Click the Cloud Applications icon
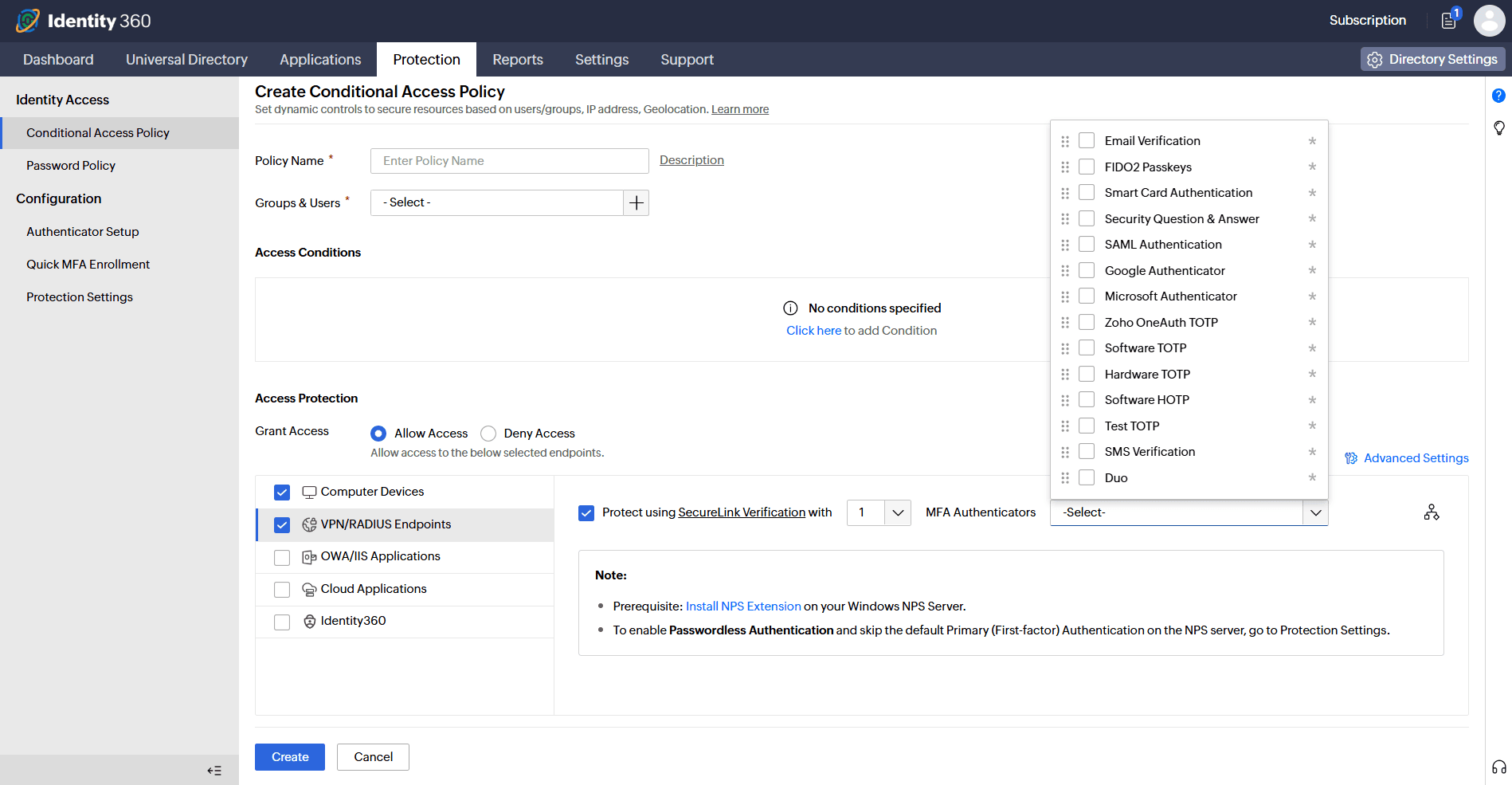 click(x=309, y=590)
